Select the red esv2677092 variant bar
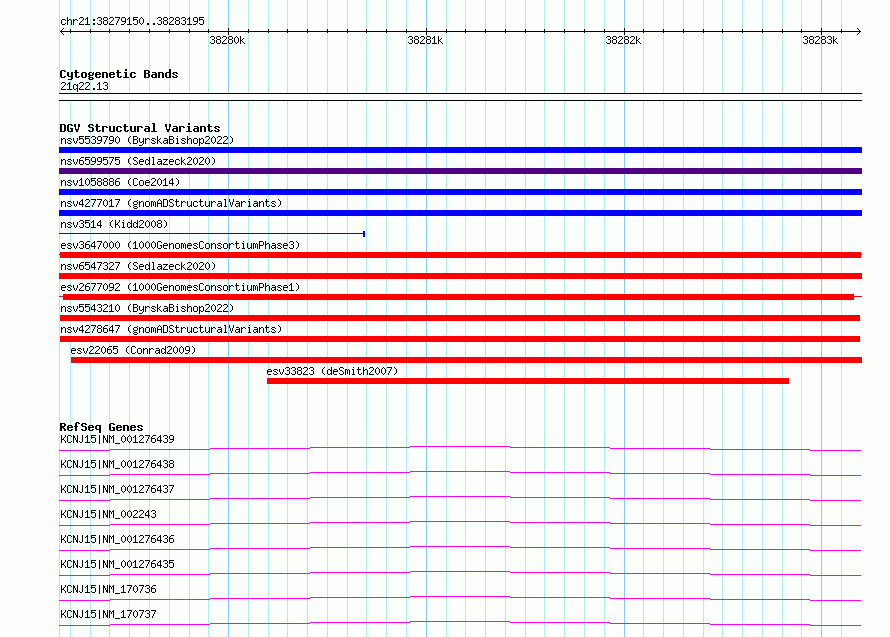The width and height of the screenshot is (890, 637). click(x=458, y=297)
